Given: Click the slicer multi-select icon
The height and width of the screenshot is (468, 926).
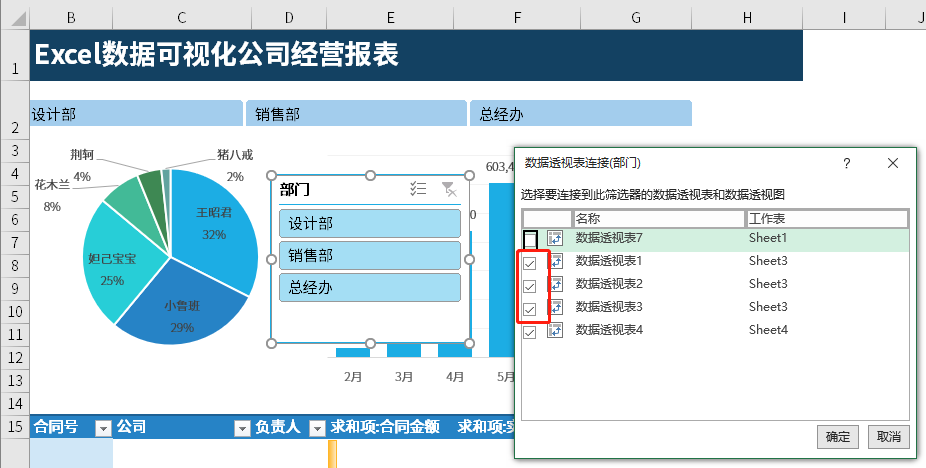Looking at the screenshot, I should (x=420, y=189).
